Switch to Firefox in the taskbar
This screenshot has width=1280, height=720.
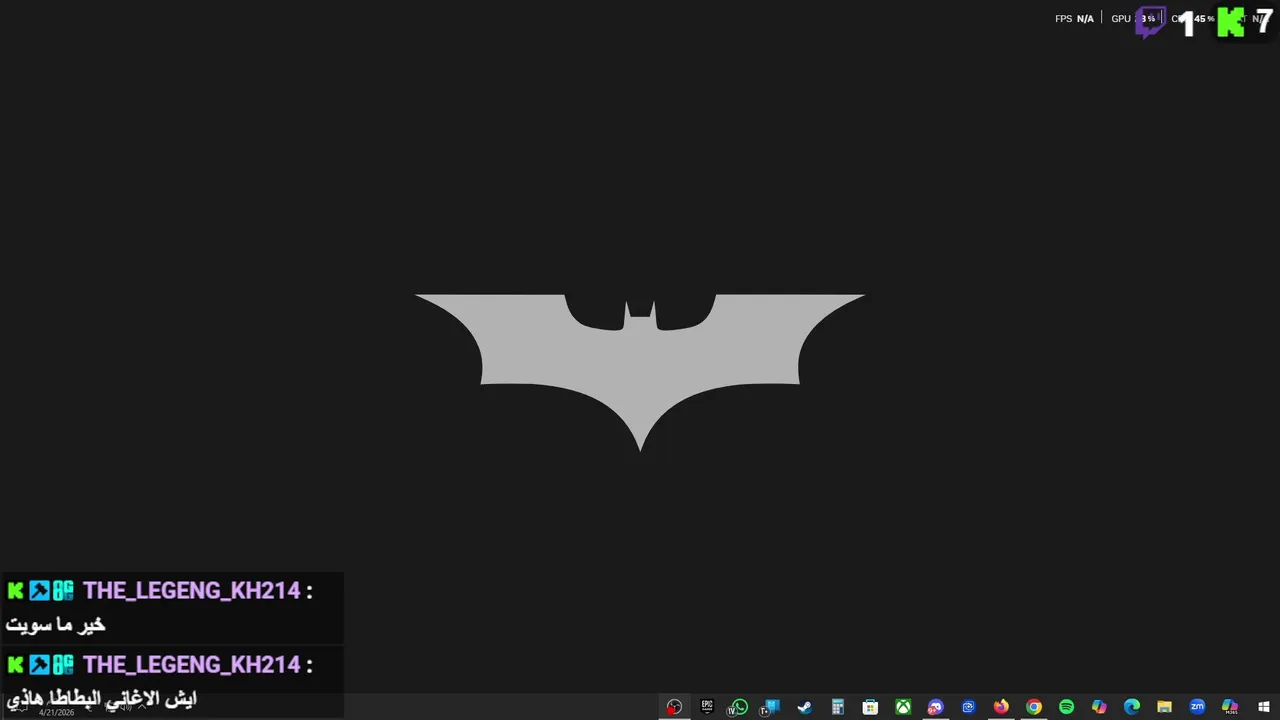(1001, 707)
